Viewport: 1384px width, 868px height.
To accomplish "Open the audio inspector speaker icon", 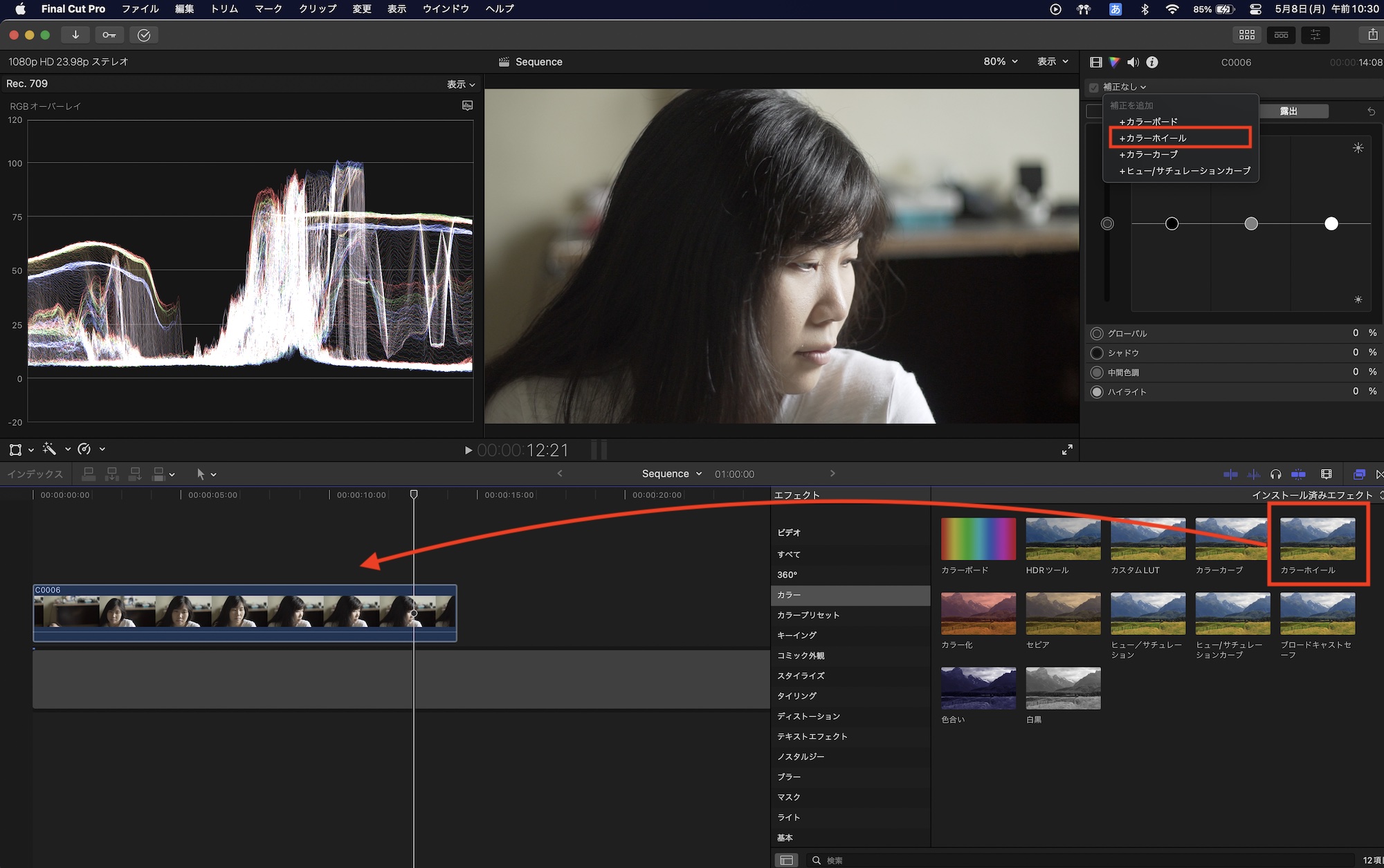I will click(1133, 62).
